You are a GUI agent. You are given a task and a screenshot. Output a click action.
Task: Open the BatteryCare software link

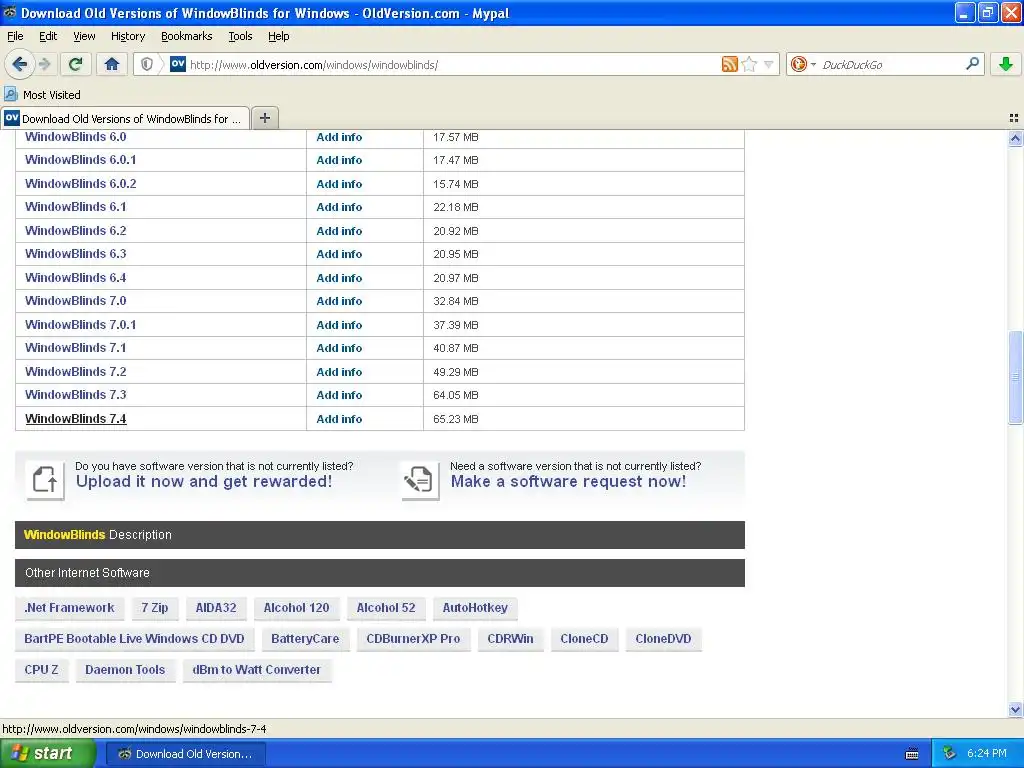[x=305, y=639]
